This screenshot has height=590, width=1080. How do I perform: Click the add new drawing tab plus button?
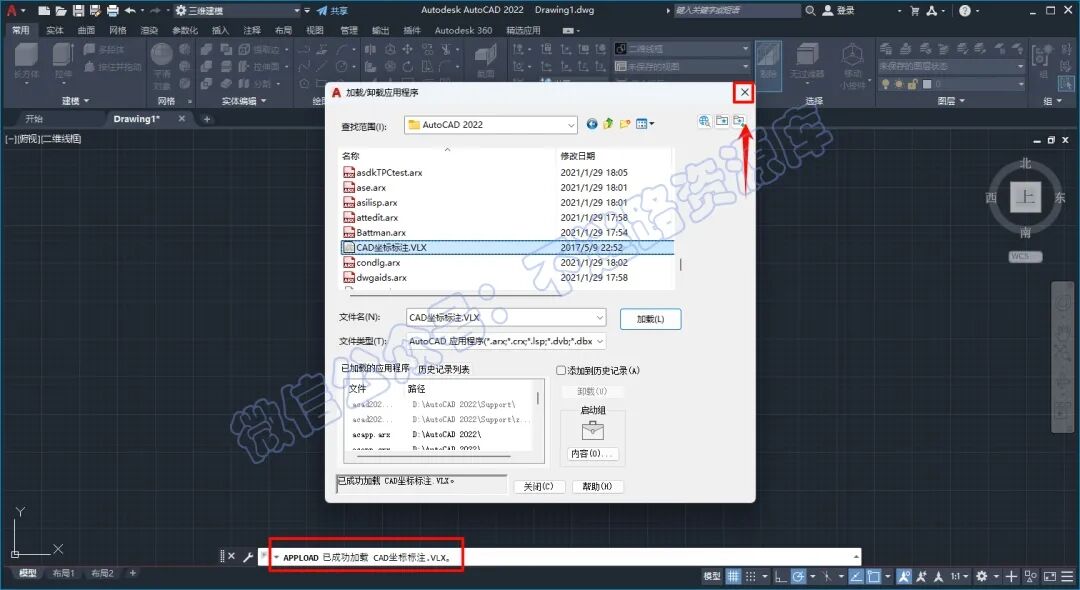click(x=207, y=119)
